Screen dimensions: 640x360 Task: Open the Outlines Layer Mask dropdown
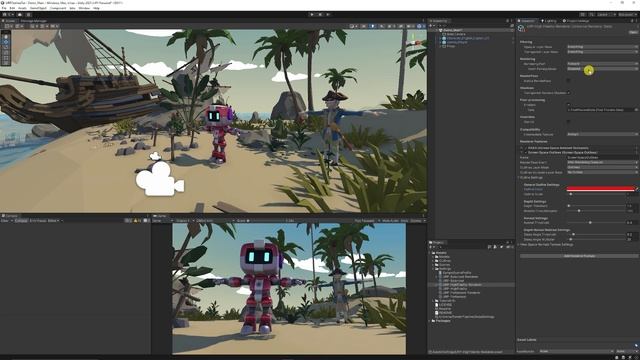pyautogui.click(x=602, y=167)
